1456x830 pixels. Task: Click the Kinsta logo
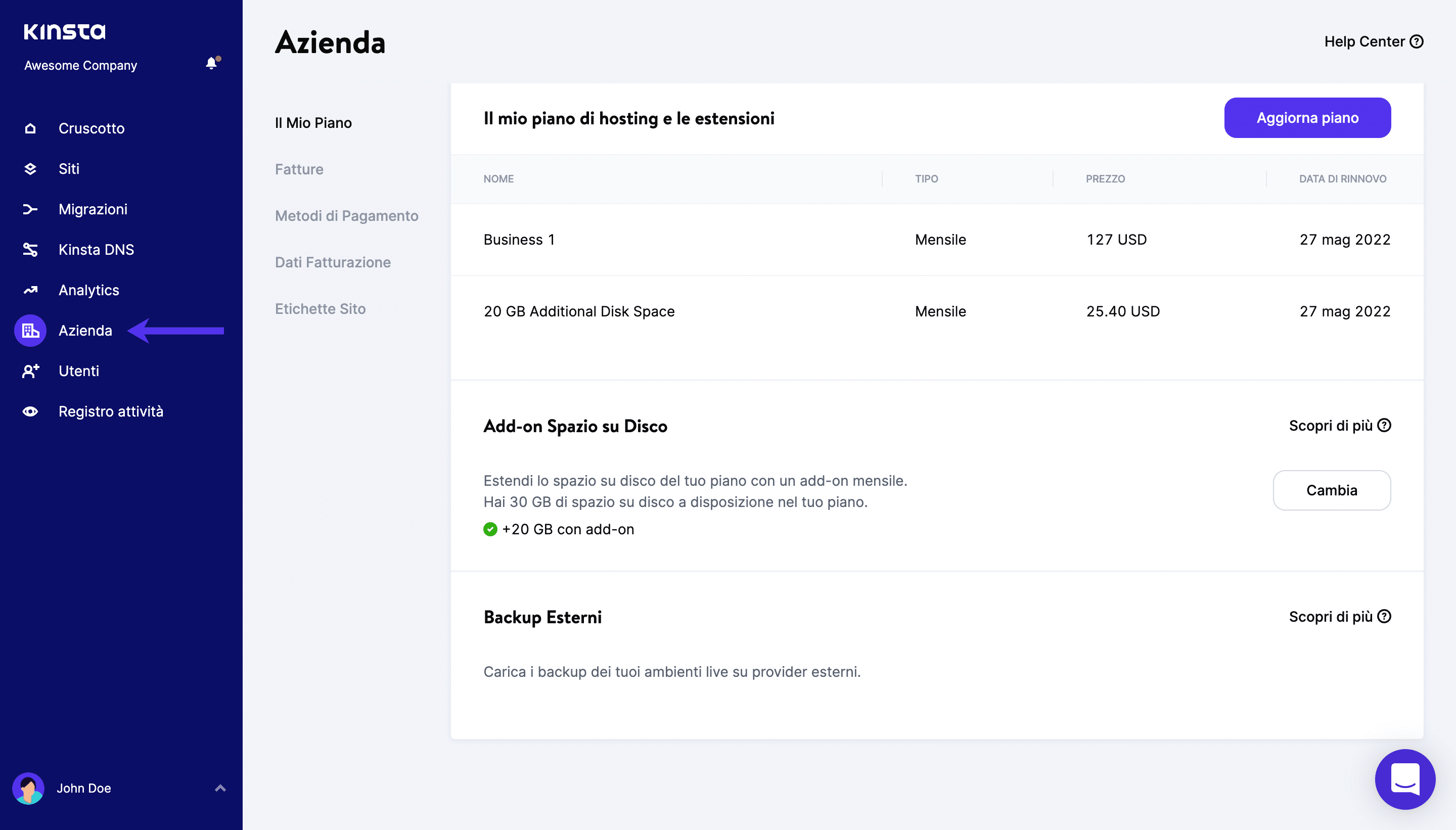pos(64,31)
